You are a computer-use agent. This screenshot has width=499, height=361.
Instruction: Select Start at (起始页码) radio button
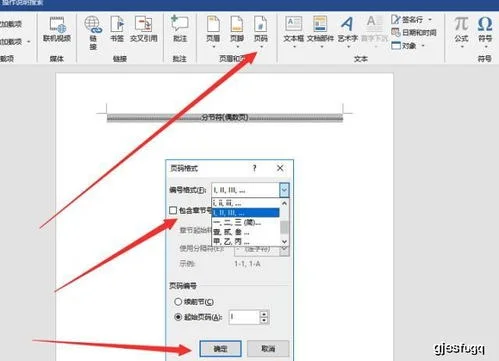point(178,317)
